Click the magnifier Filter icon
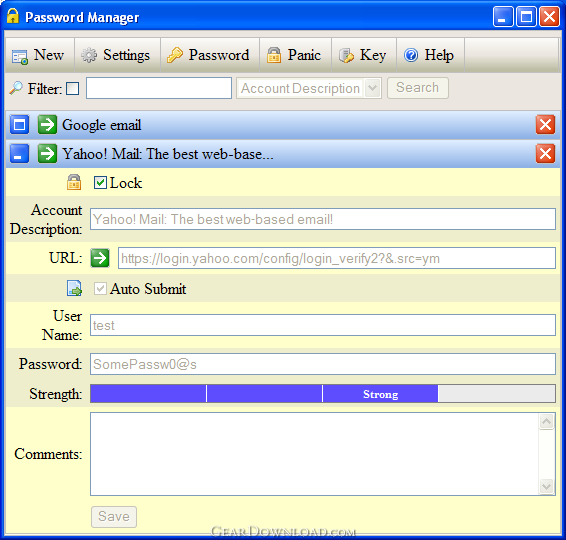The image size is (566, 540). pyautogui.click(x=16, y=88)
